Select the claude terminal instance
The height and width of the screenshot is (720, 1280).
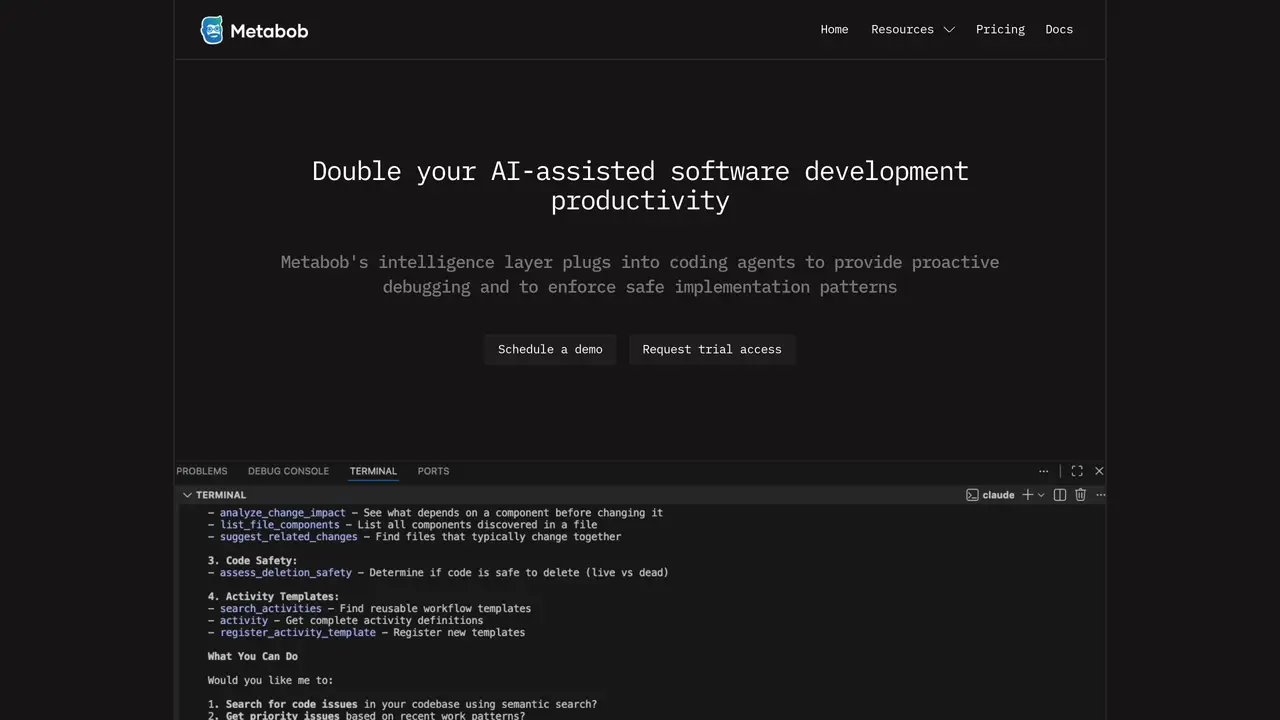coord(990,495)
